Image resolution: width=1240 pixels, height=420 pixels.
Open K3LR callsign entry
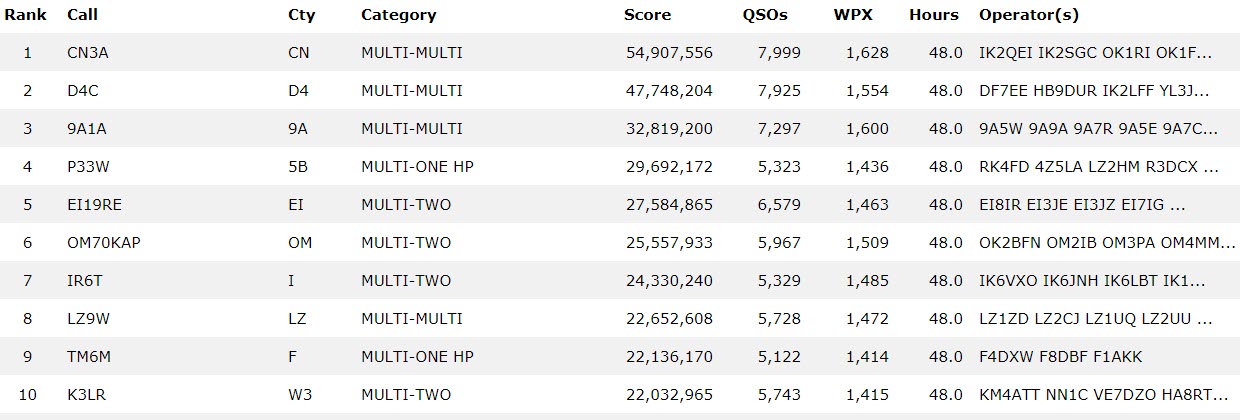coord(86,395)
